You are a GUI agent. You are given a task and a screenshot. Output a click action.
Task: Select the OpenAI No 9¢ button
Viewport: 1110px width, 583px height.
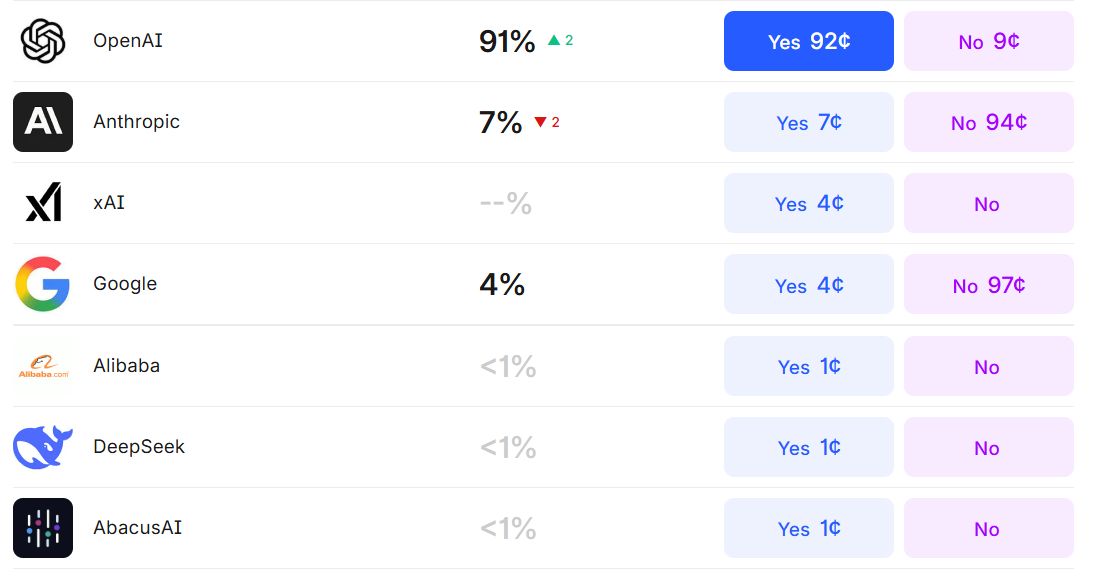click(x=988, y=41)
